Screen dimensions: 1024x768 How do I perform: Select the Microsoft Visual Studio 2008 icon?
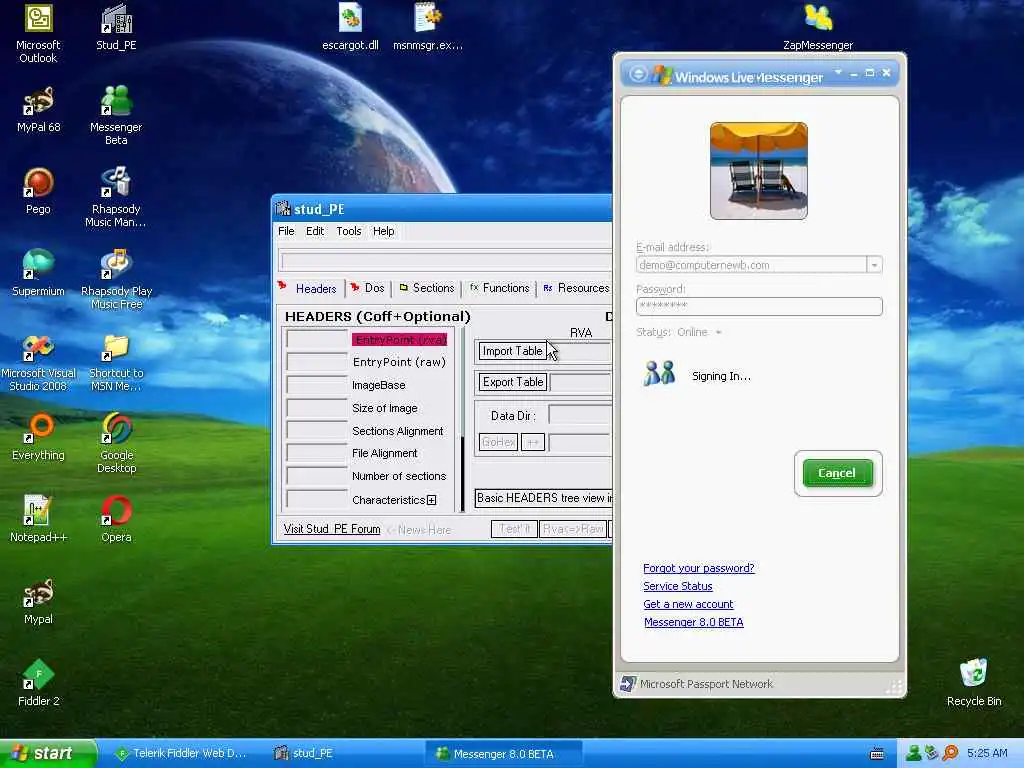tap(38, 362)
